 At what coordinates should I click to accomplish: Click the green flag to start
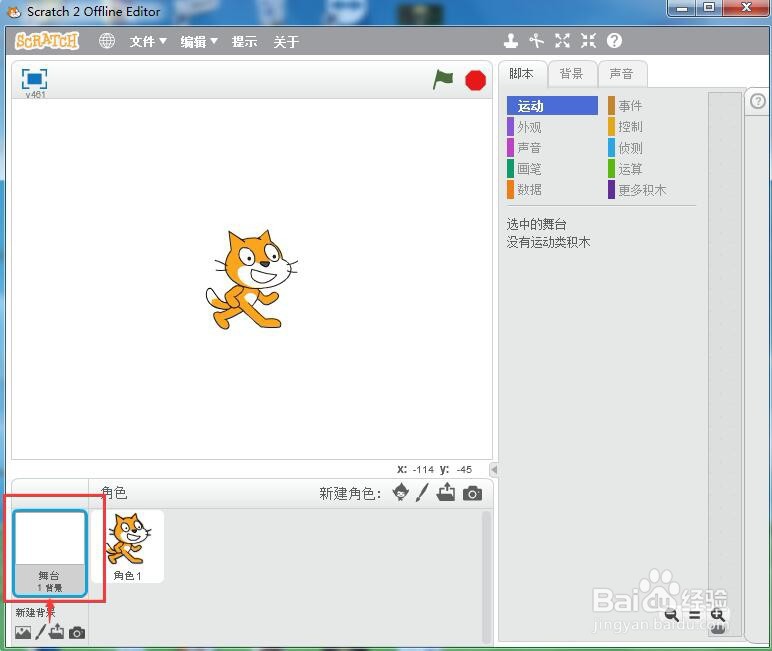point(443,79)
